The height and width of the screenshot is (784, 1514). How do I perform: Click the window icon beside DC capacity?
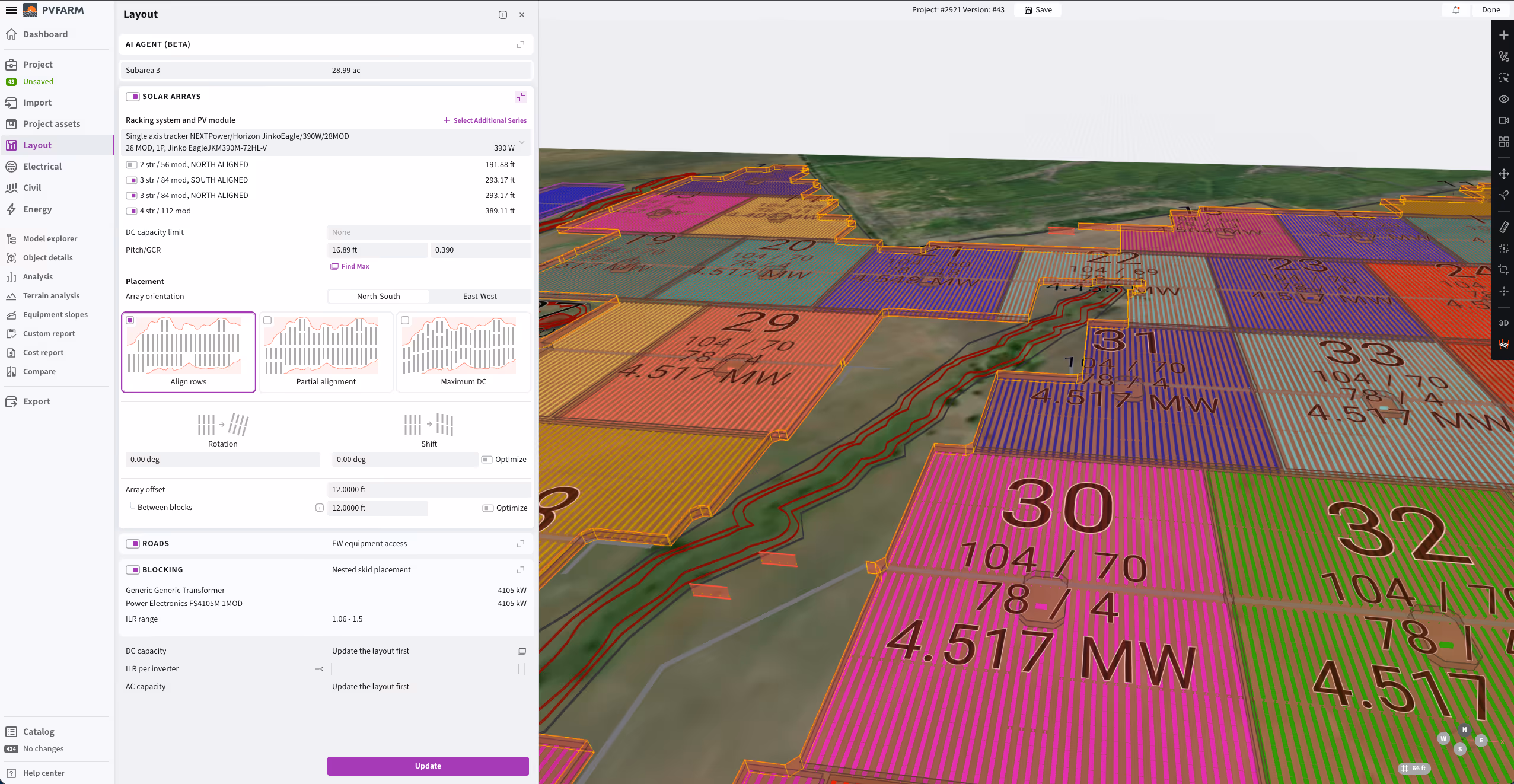pos(522,651)
